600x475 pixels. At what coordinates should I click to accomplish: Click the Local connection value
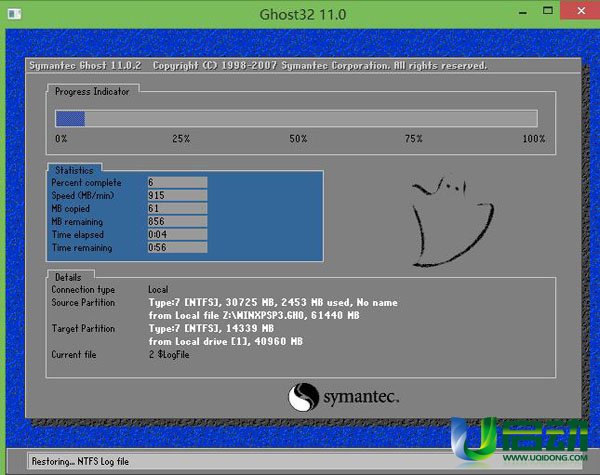(x=158, y=289)
